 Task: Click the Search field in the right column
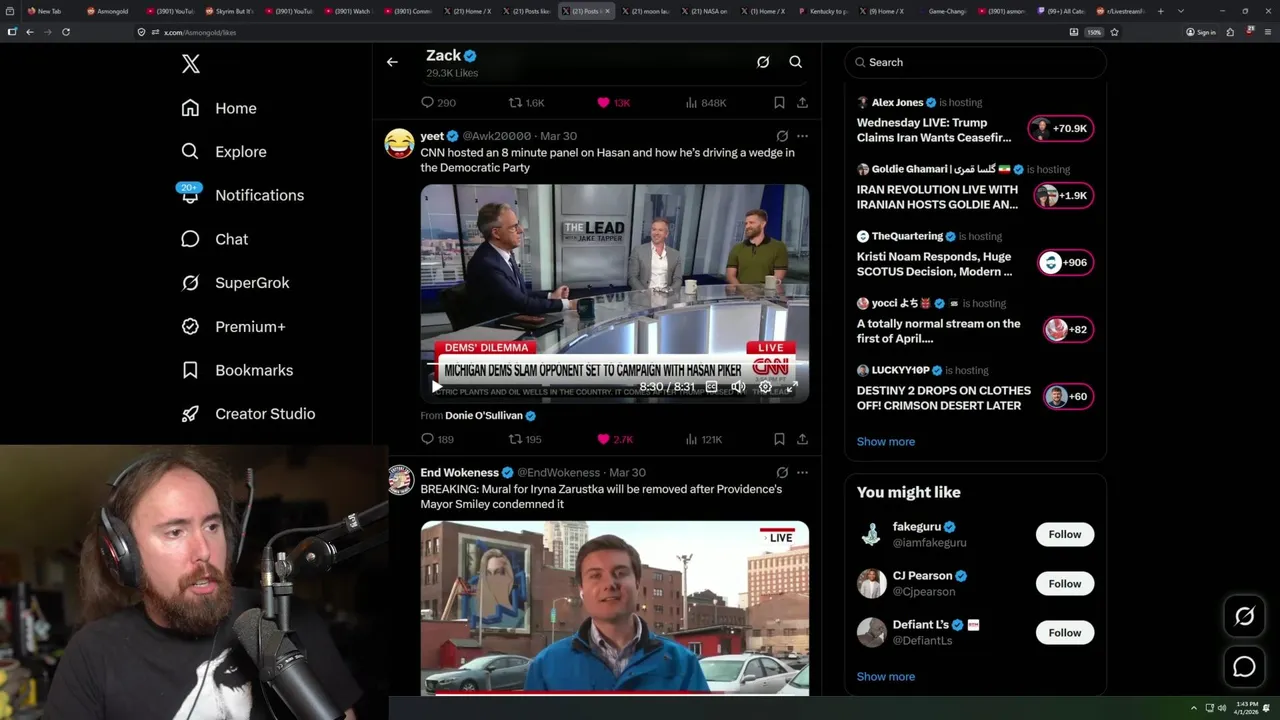976,62
